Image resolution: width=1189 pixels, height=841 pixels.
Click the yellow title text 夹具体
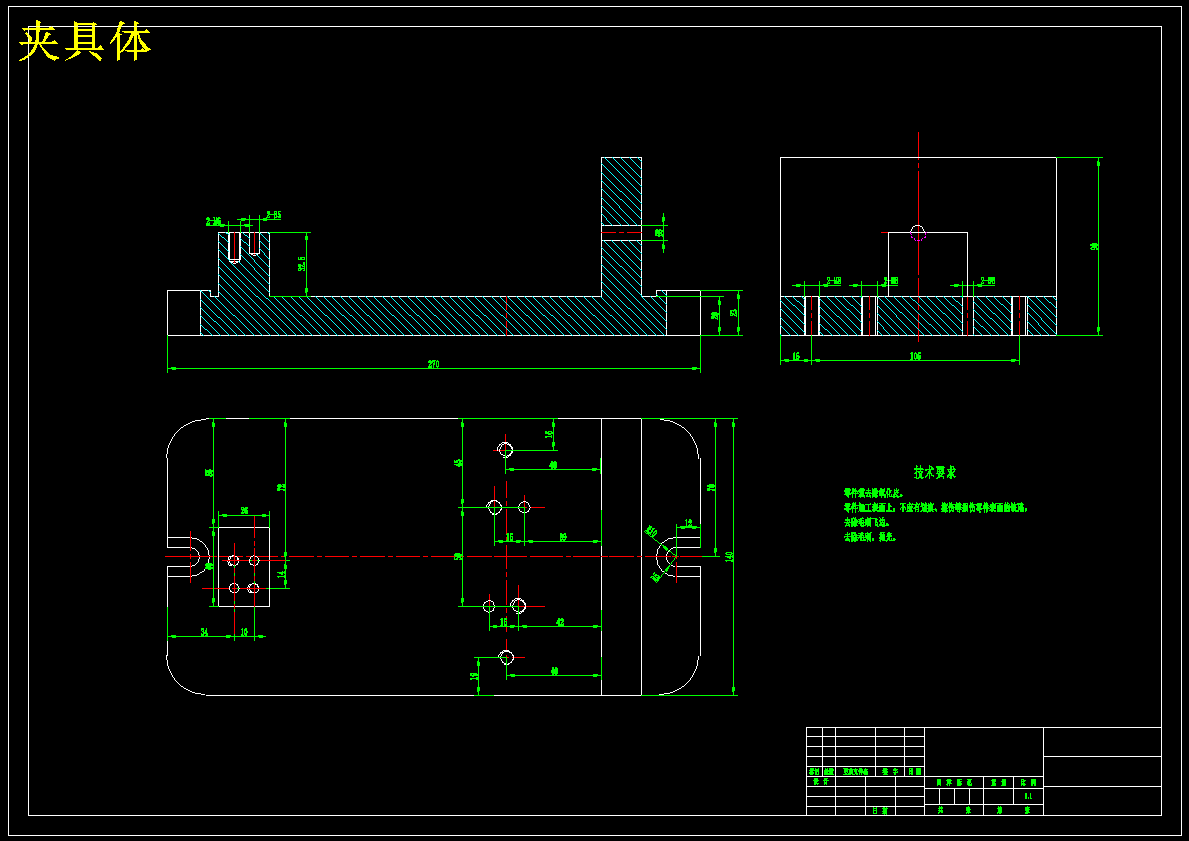click(x=85, y=42)
